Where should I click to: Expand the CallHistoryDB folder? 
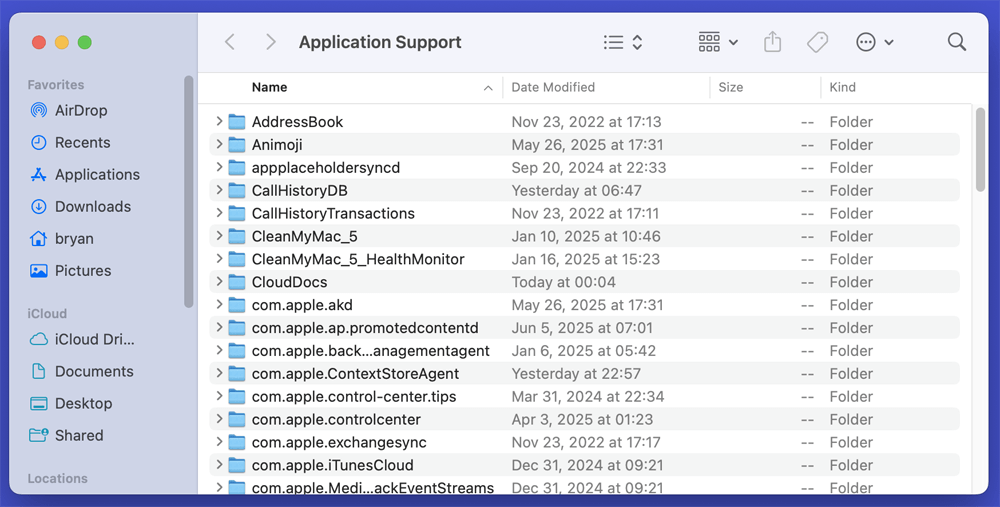219,190
